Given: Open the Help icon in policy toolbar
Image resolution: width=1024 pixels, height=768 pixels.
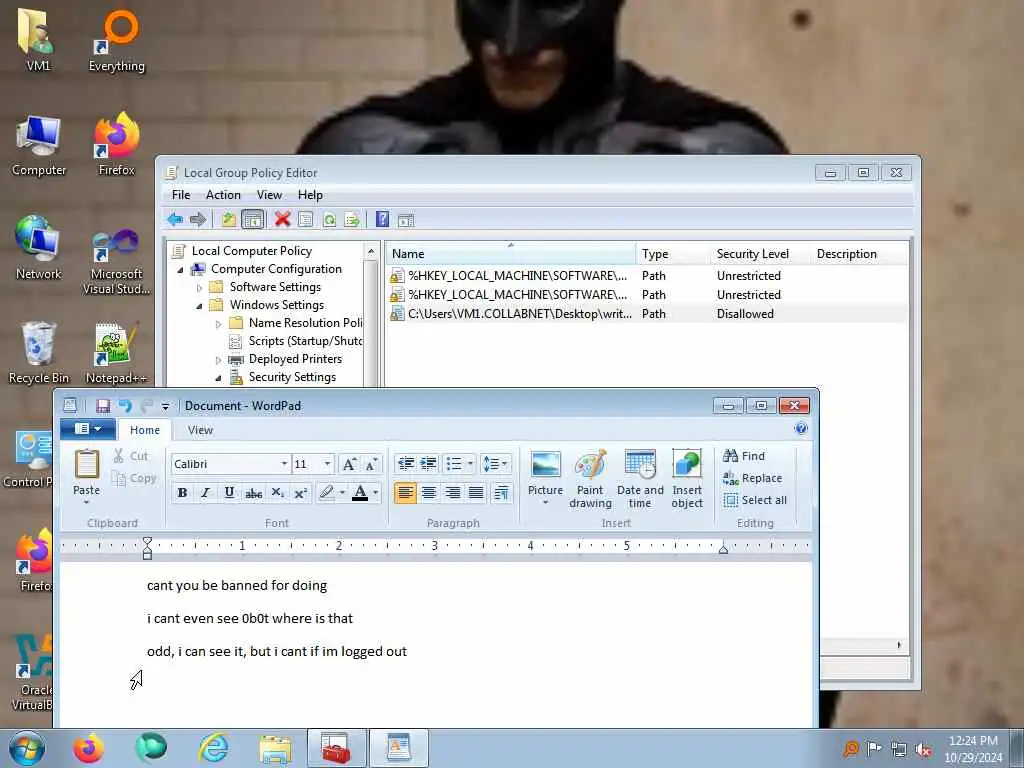Looking at the screenshot, I should tap(383, 219).
